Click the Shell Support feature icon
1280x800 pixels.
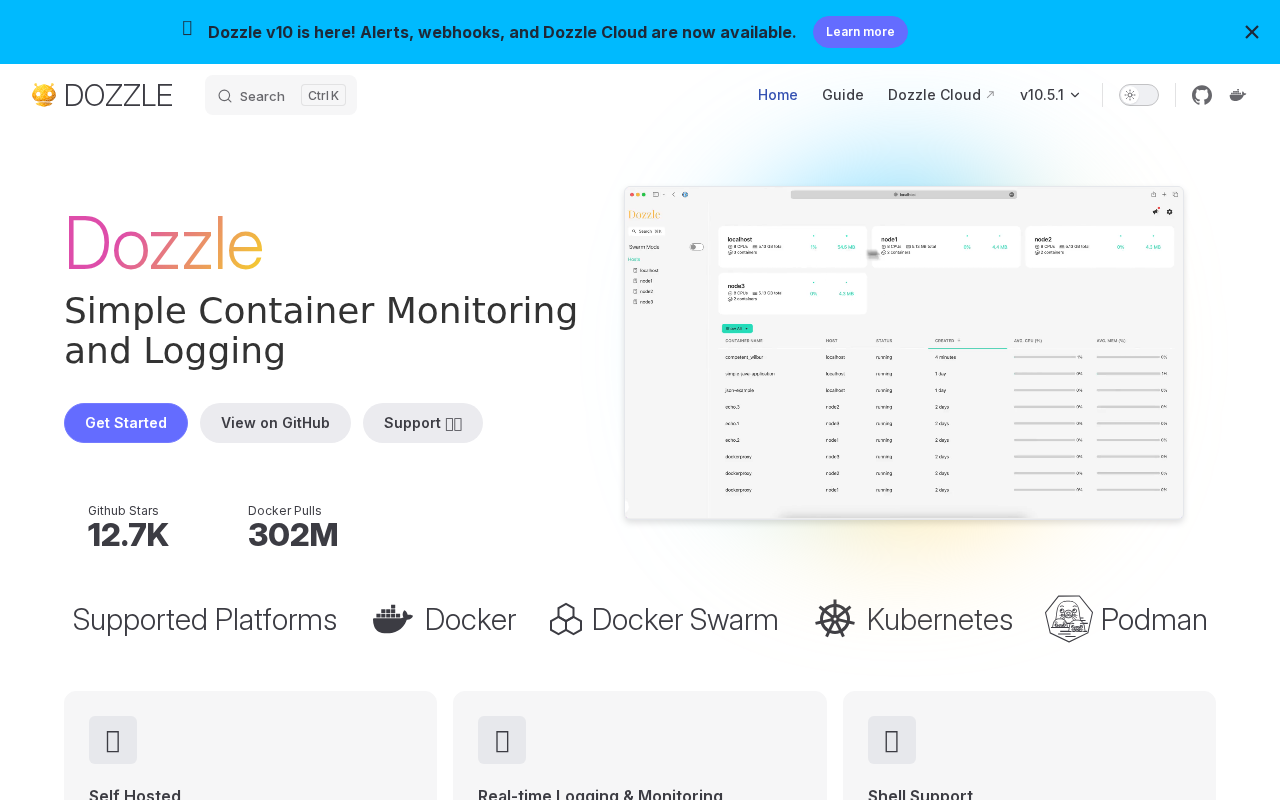pyautogui.click(x=892, y=740)
